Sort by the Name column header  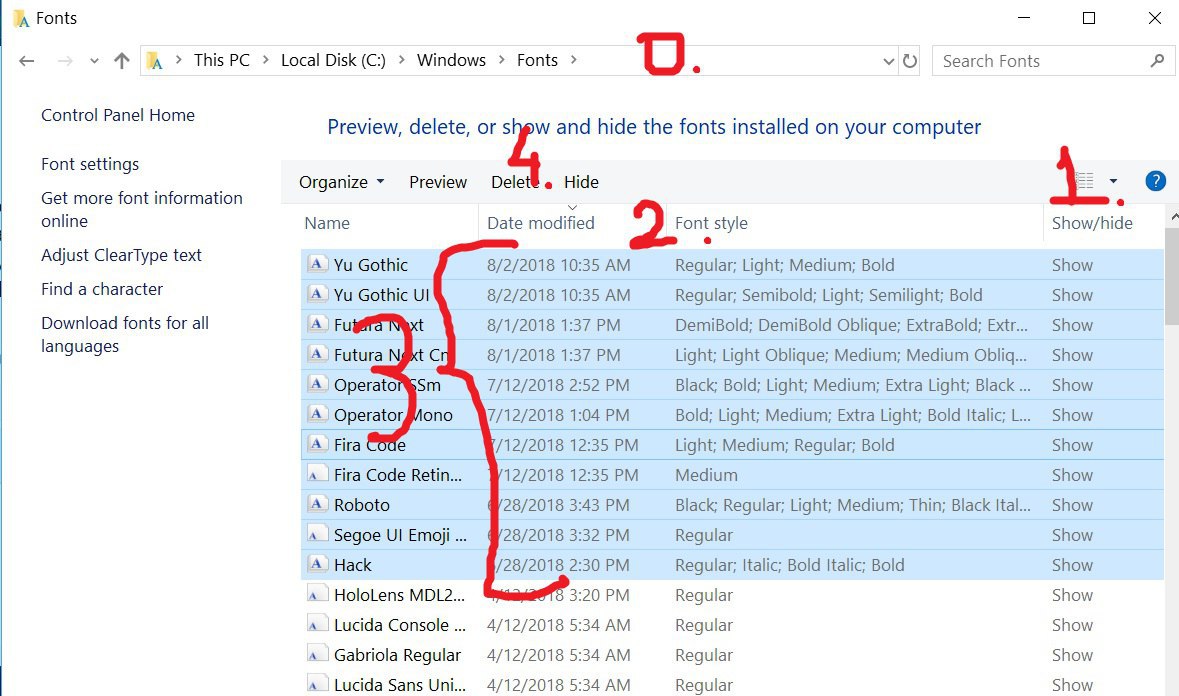pos(327,223)
